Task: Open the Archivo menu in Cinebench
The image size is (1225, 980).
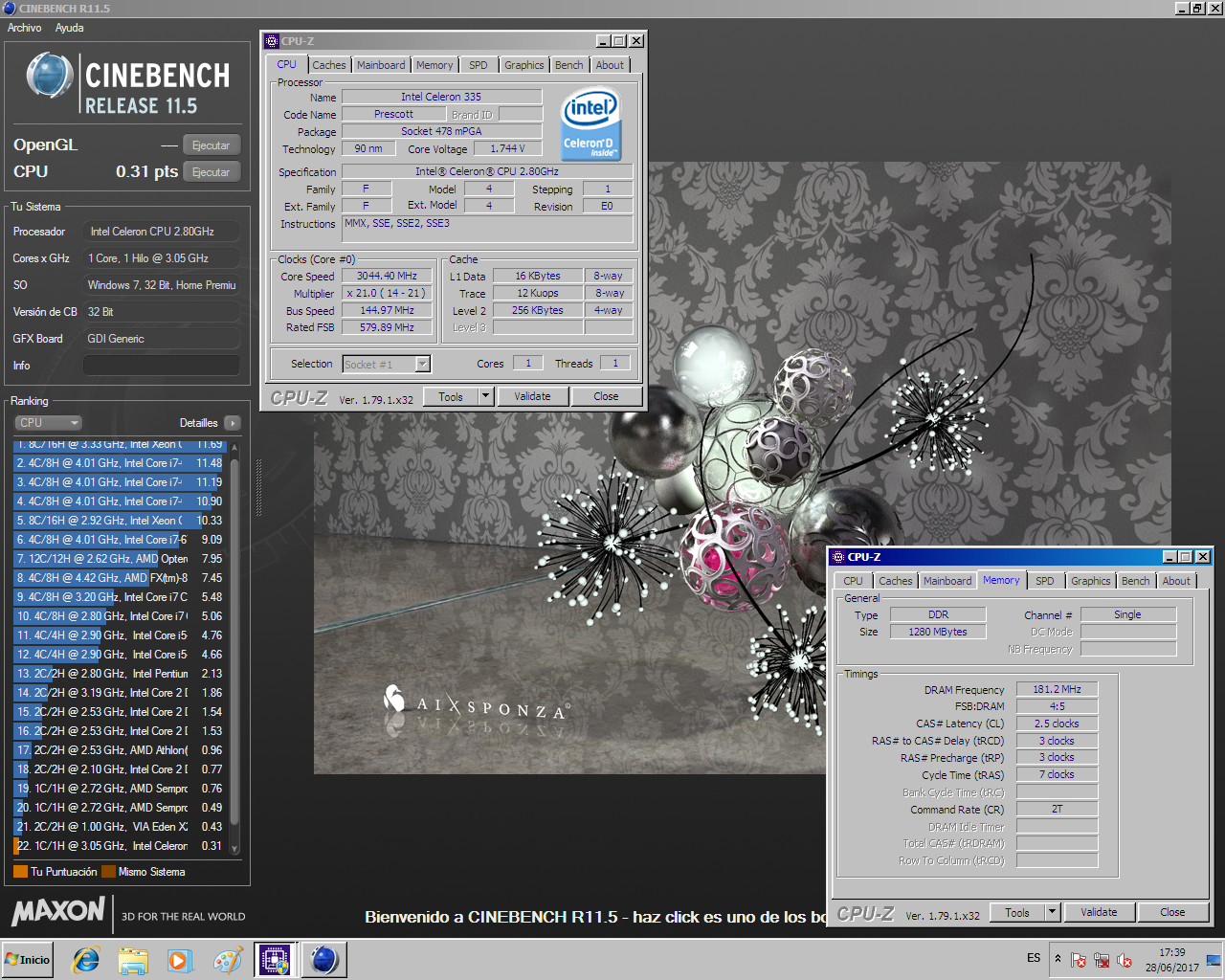Action: [24, 28]
